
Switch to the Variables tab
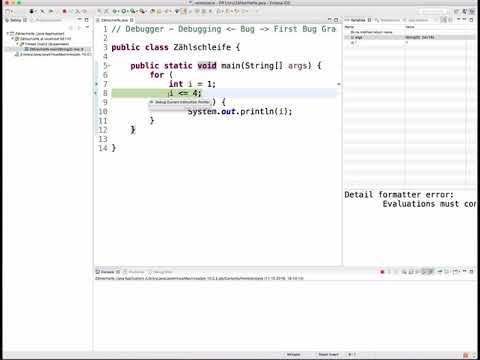(358, 20)
